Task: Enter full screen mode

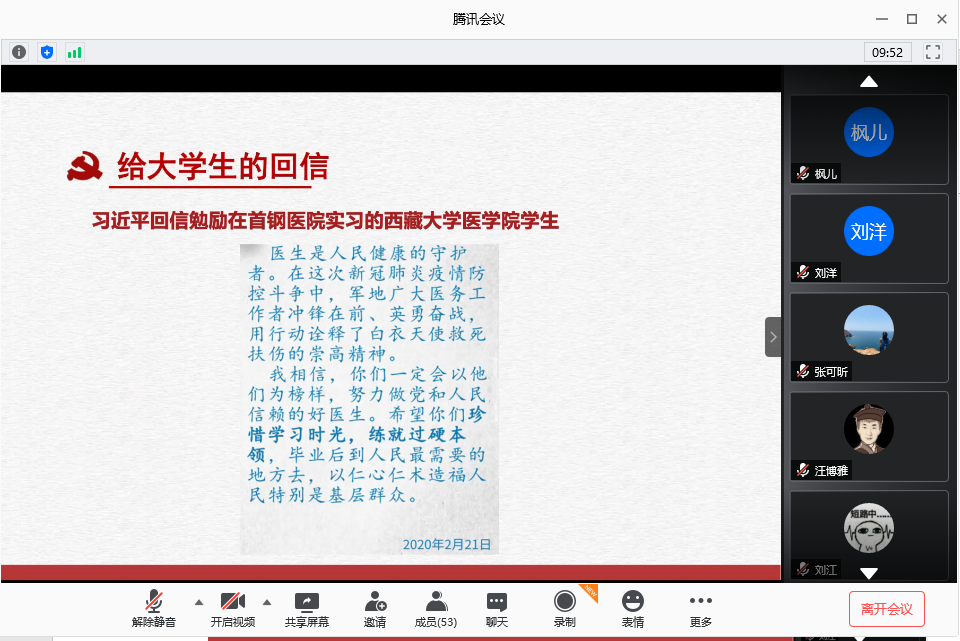Action: coord(933,52)
